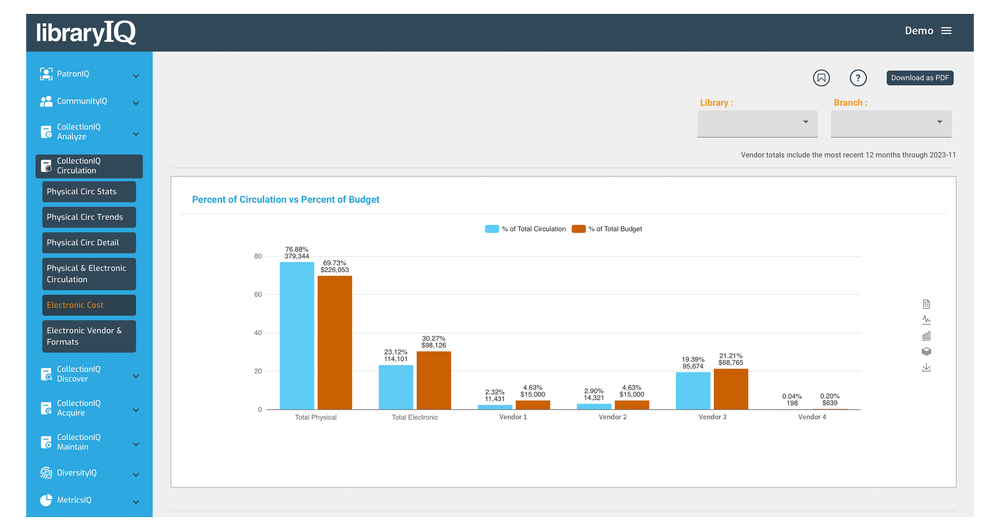Click the Download as PDF button
Image resolution: width=1000 pixels, height=531 pixels.
pyautogui.click(x=920, y=78)
